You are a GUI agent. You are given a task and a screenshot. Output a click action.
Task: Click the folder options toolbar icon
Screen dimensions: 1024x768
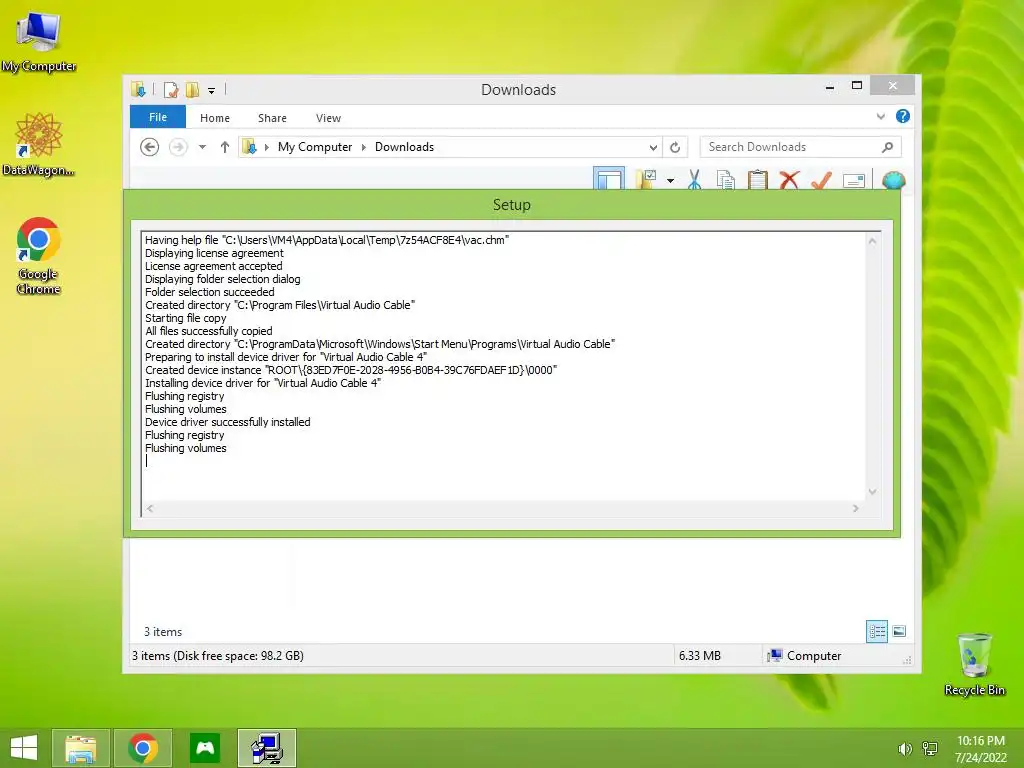[646, 179]
